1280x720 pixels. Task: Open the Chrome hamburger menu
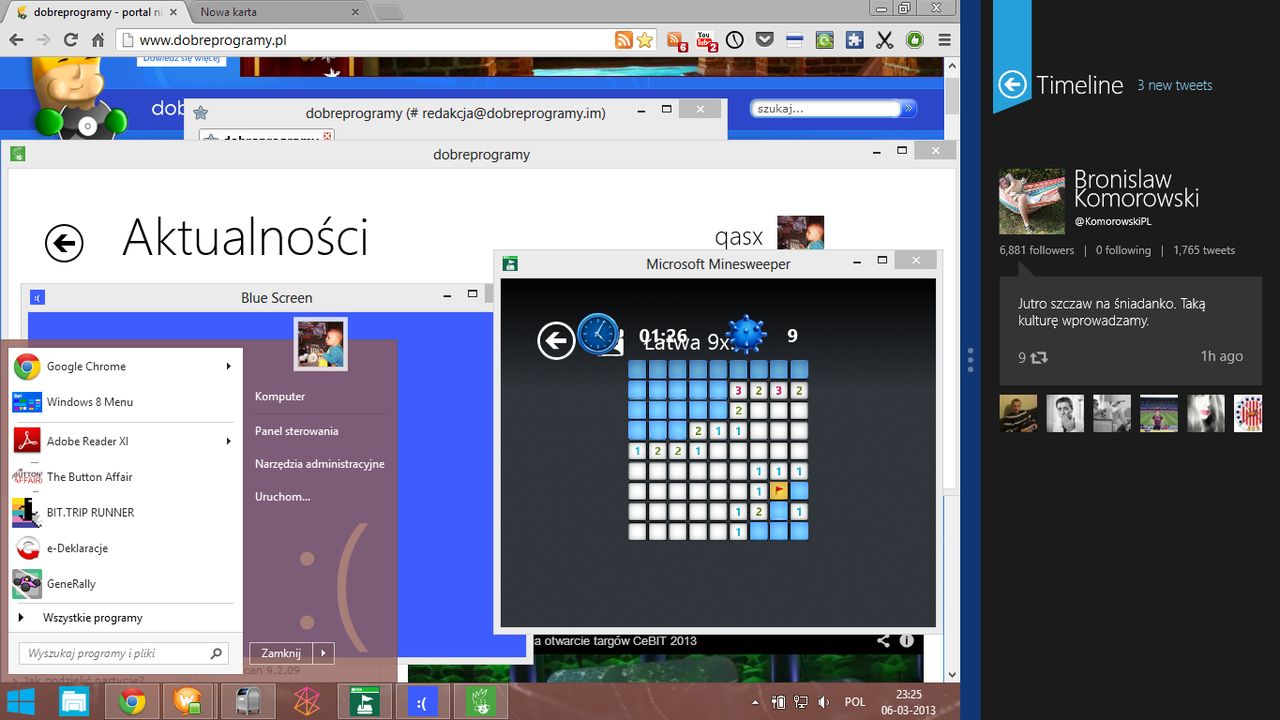pyautogui.click(x=944, y=40)
